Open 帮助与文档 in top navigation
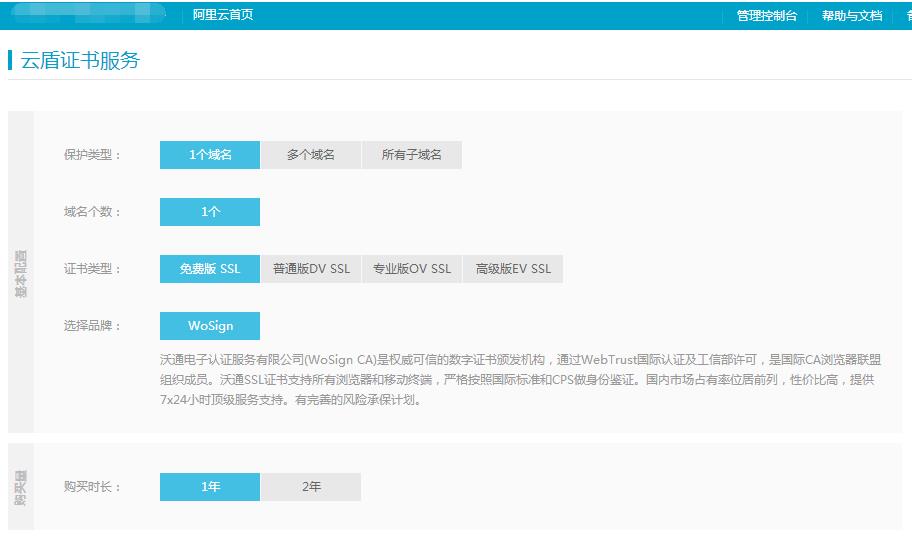 pyautogui.click(x=852, y=16)
